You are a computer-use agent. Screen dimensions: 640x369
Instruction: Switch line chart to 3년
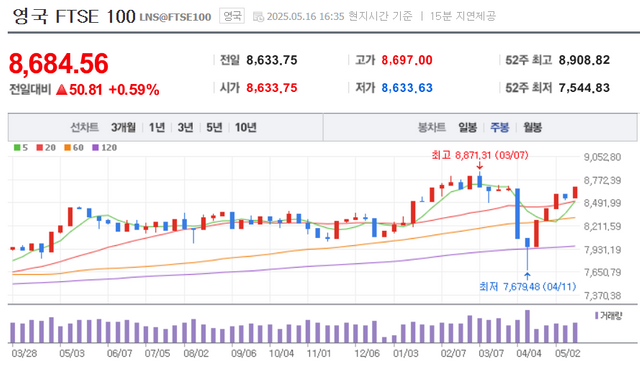pos(185,127)
